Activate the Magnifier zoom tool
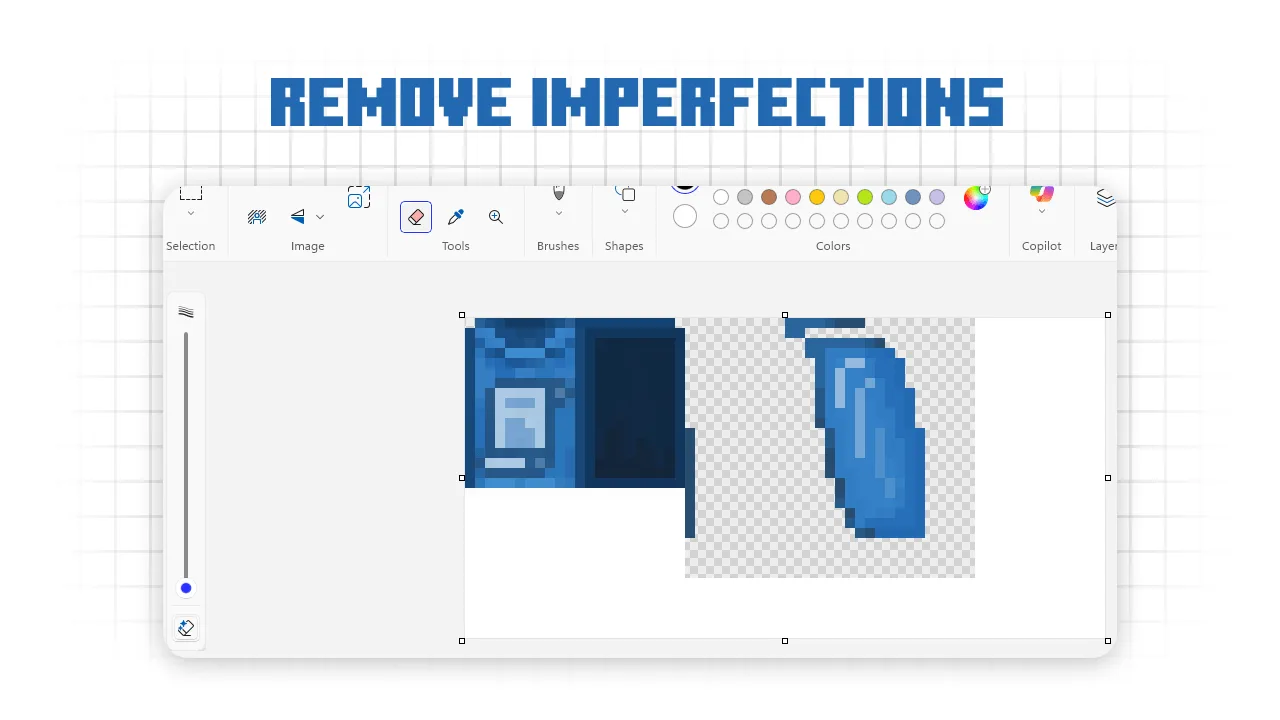Viewport: 1280px width, 720px height. click(496, 217)
